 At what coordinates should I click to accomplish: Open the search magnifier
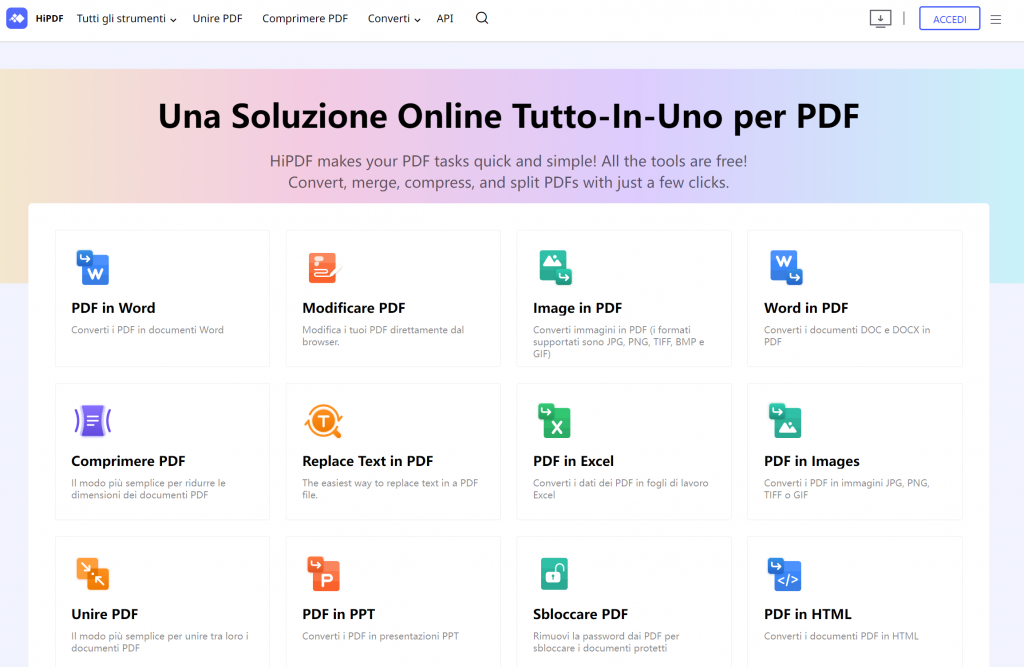click(x=481, y=18)
